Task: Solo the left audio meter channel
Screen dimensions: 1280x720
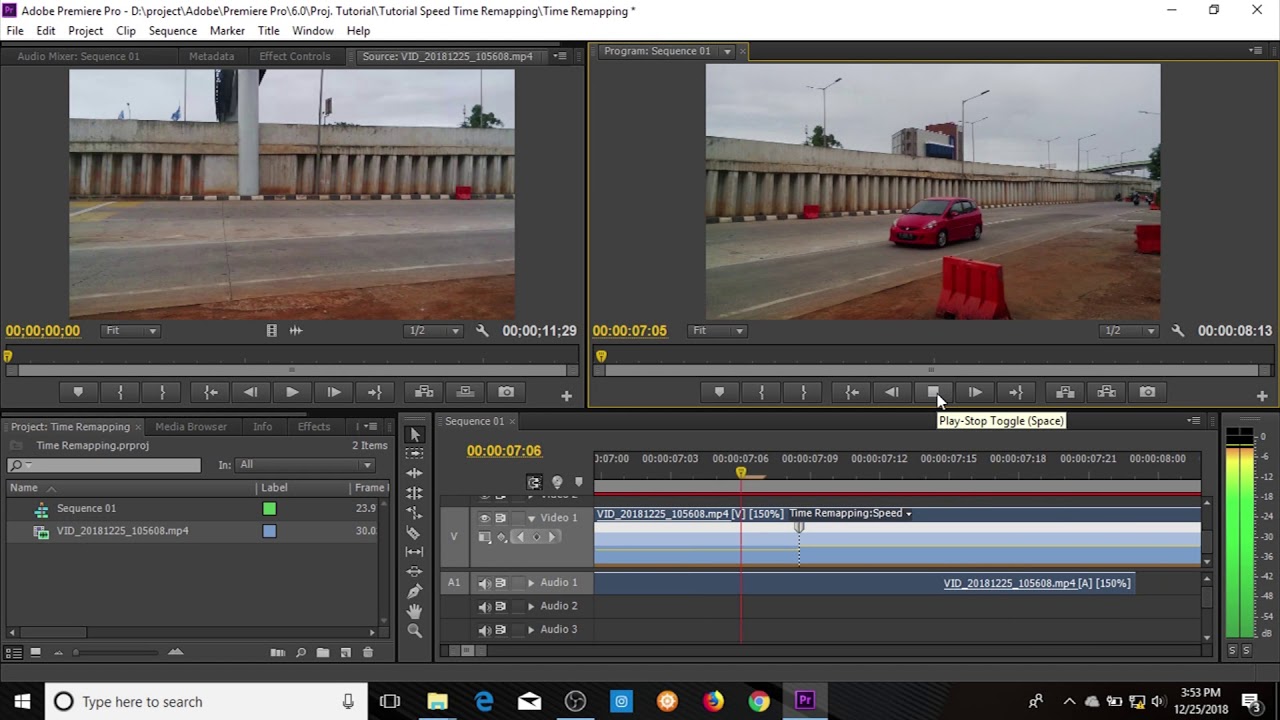Action: (x=1232, y=650)
